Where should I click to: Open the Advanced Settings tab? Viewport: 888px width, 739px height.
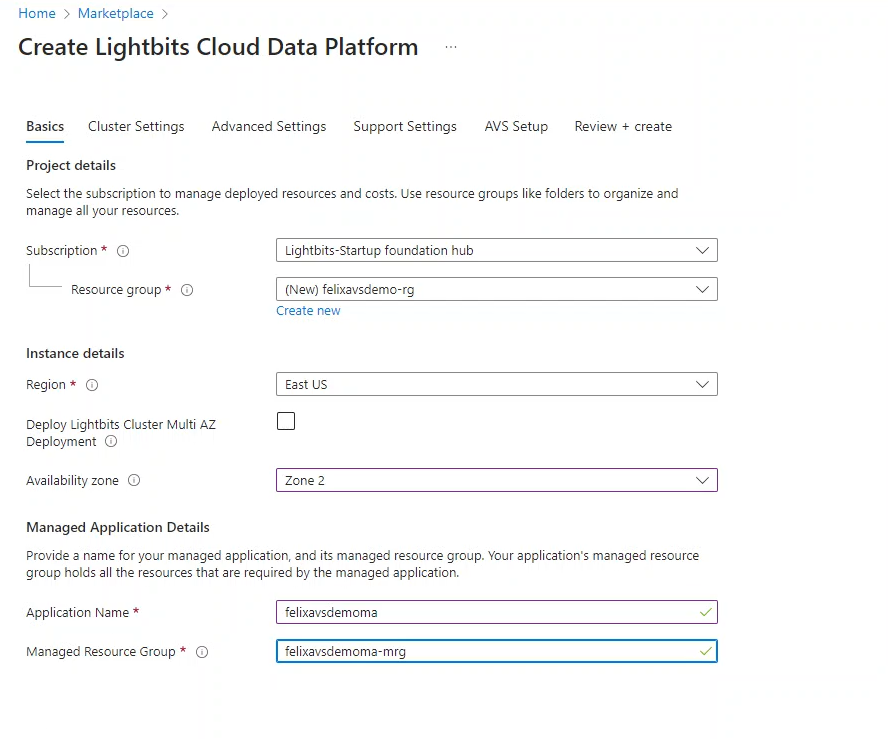click(269, 126)
